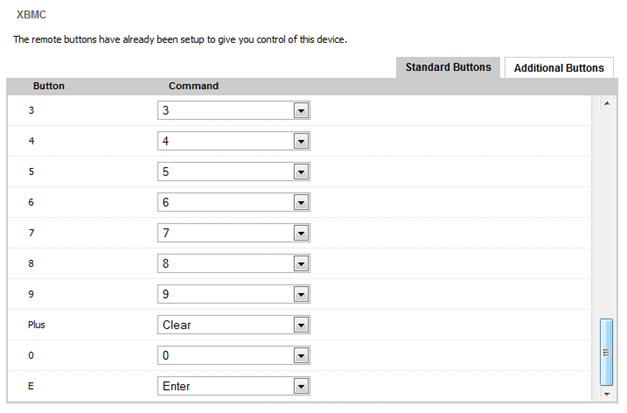Image resolution: width=627 pixels, height=413 pixels.
Task: Open the command dropdown for button 5
Action: click(x=300, y=172)
